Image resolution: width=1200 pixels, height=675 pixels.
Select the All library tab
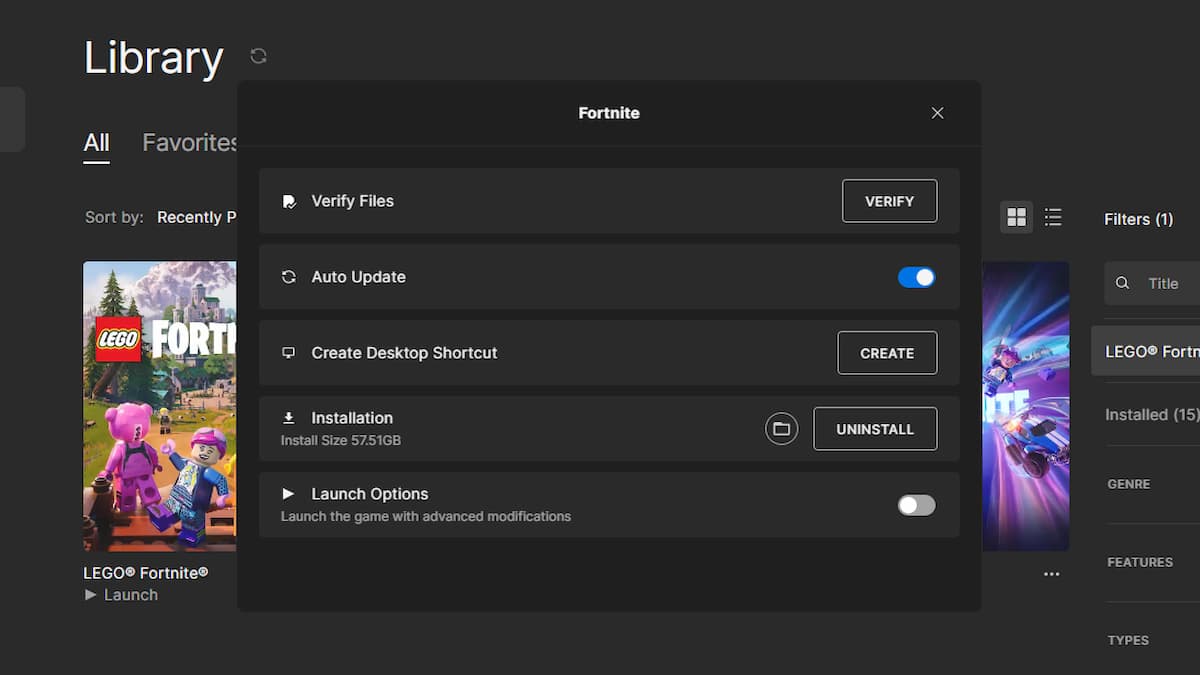click(x=96, y=143)
